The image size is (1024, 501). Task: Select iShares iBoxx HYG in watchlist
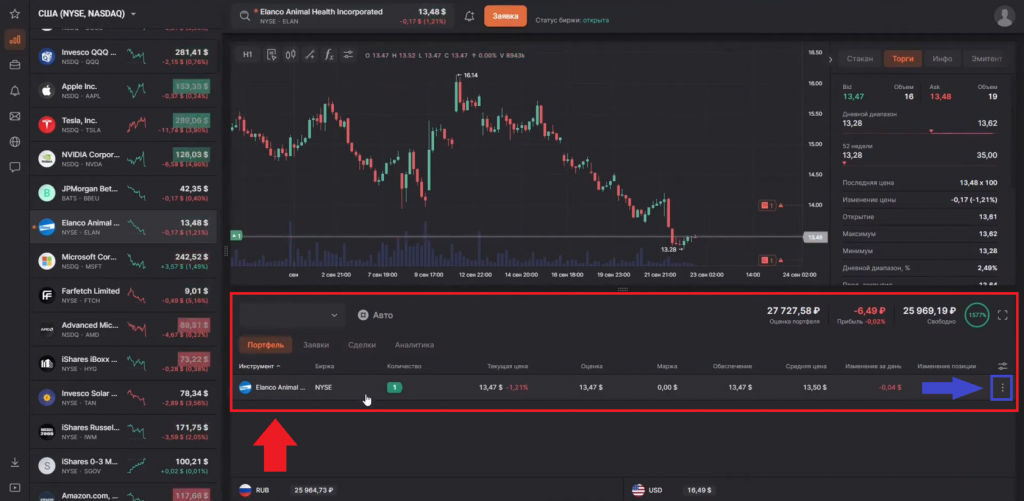[123, 363]
